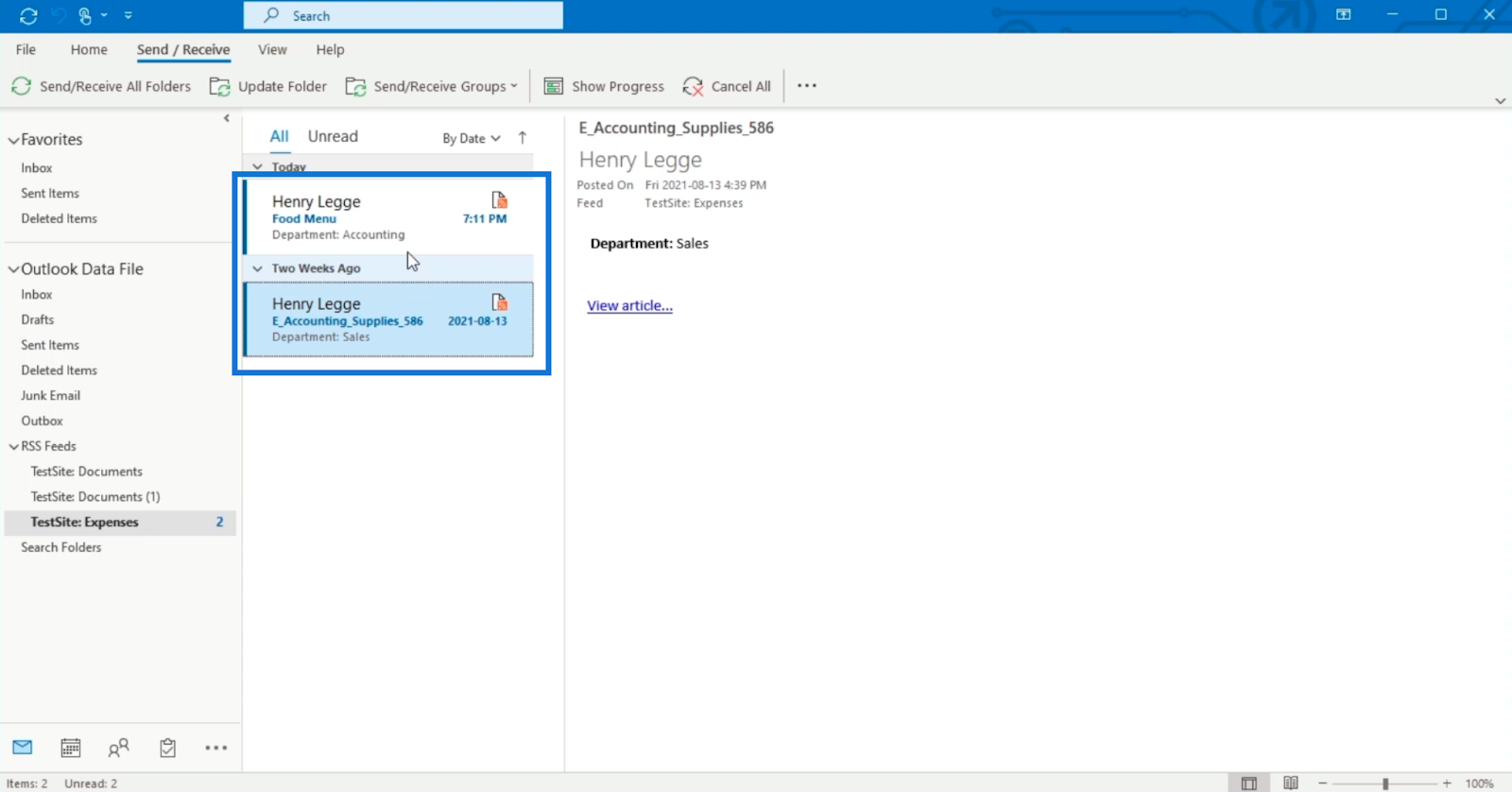Collapse the folder pane arrow
1512x792 pixels.
(227, 118)
